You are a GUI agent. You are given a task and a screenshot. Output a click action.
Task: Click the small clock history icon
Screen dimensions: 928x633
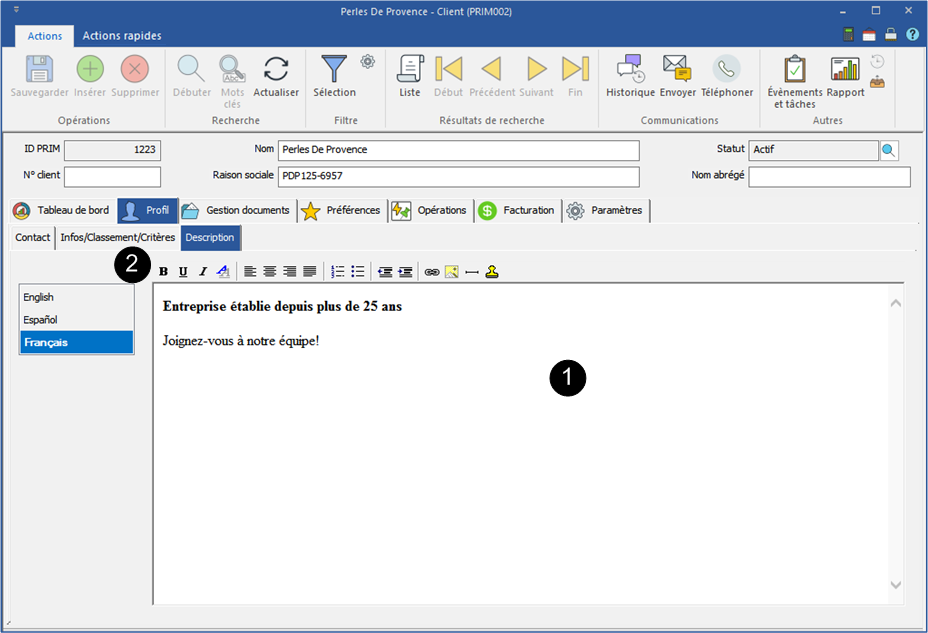coord(877,62)
